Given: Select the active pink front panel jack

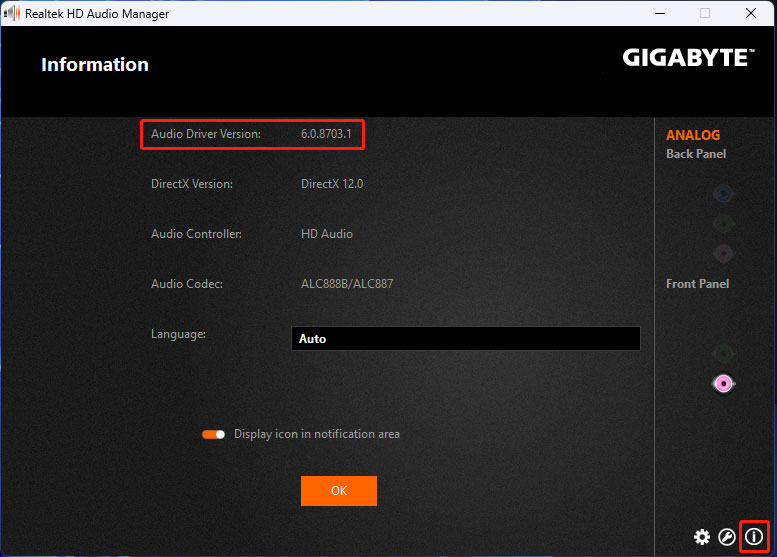Looking at the screenshot, I should 723,384.
